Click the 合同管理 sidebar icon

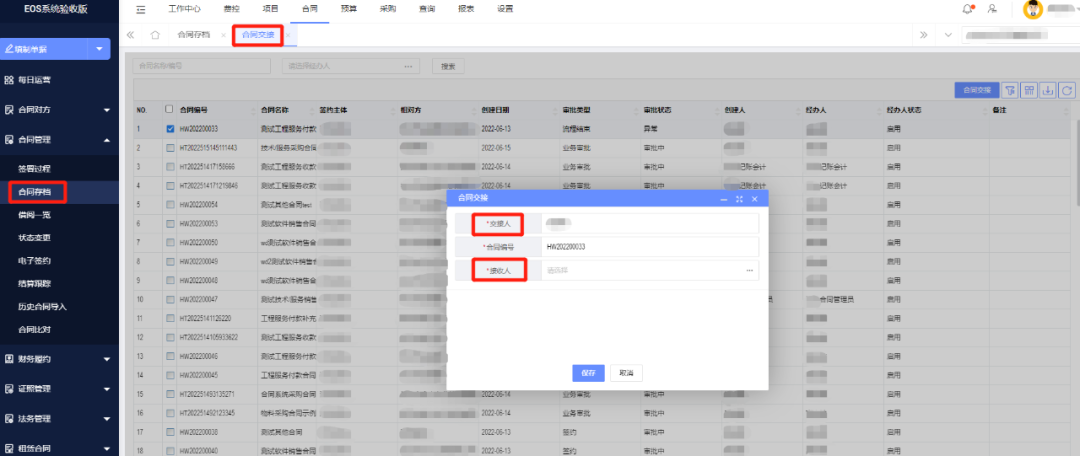coord(9,140)
